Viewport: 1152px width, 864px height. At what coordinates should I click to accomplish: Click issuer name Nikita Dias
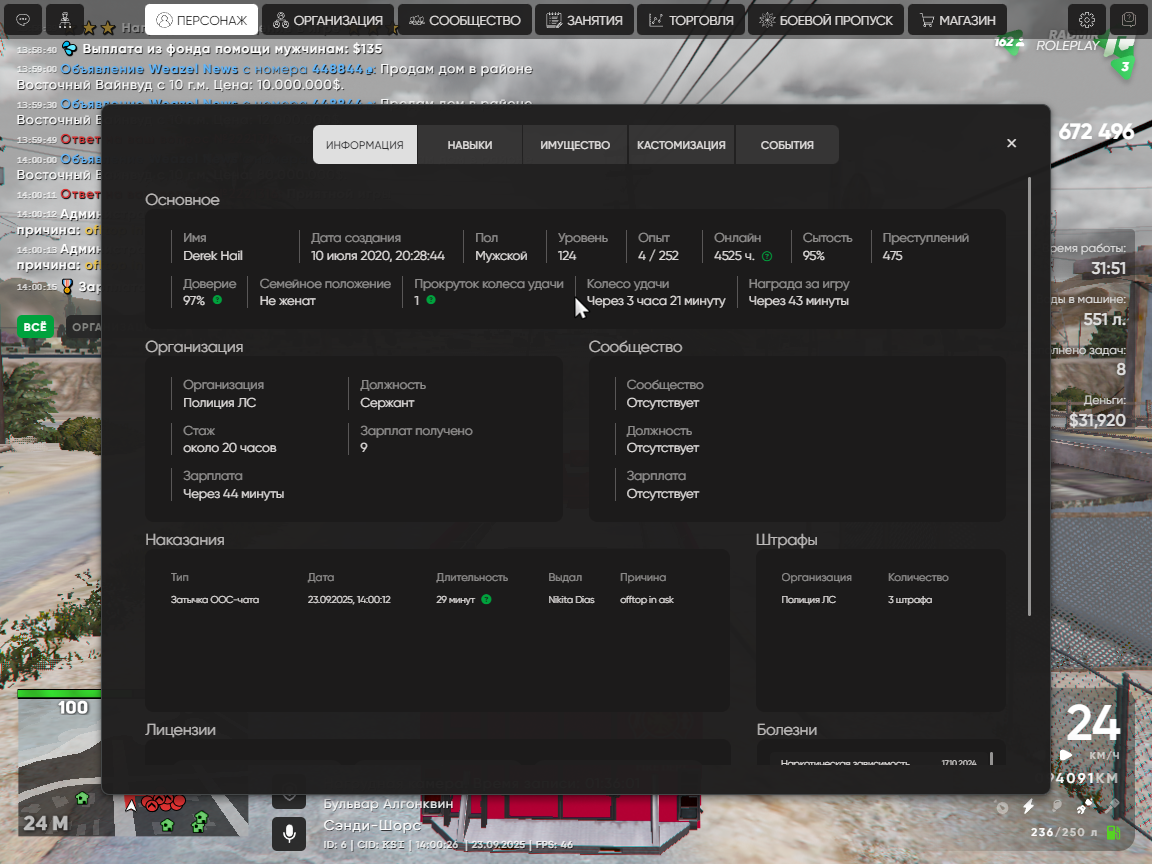point(571,600)
